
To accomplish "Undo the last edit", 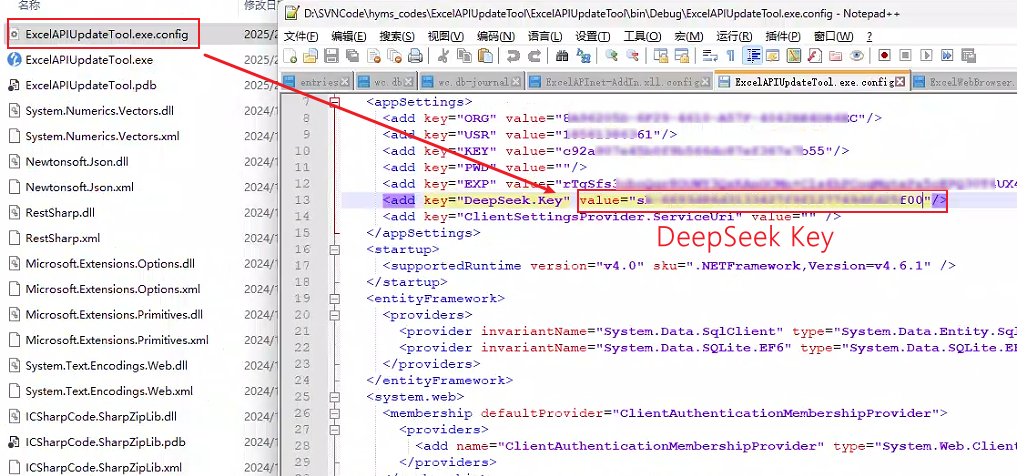I will pos(514,56).
